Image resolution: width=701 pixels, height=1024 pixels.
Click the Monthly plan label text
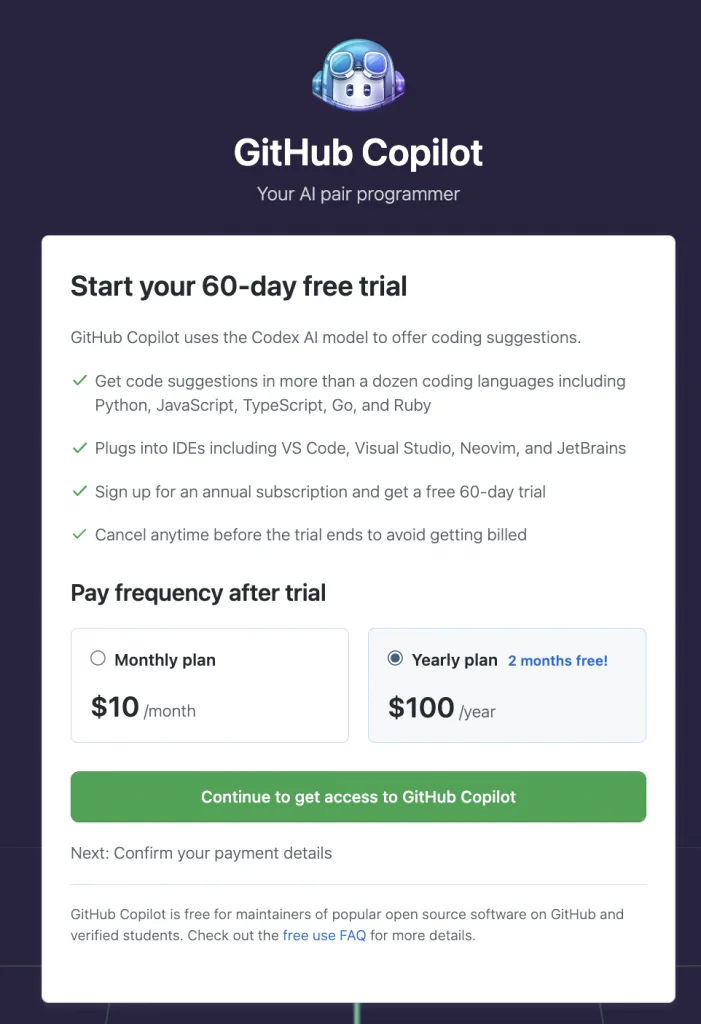point(165,660)
